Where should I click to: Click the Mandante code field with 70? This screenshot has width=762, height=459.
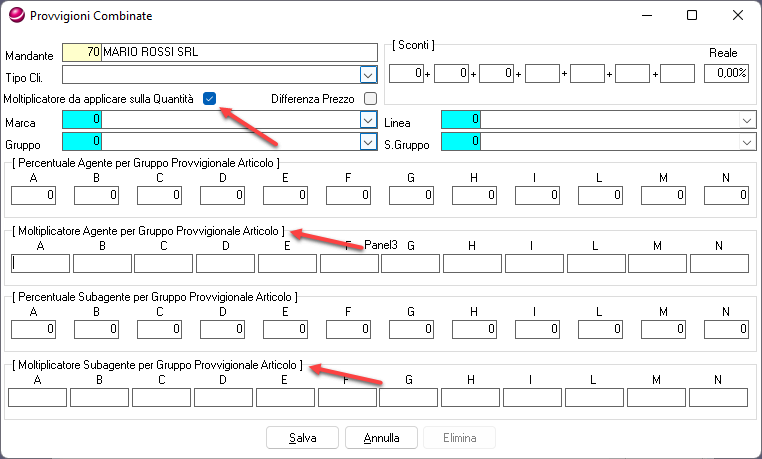[82, 53]
